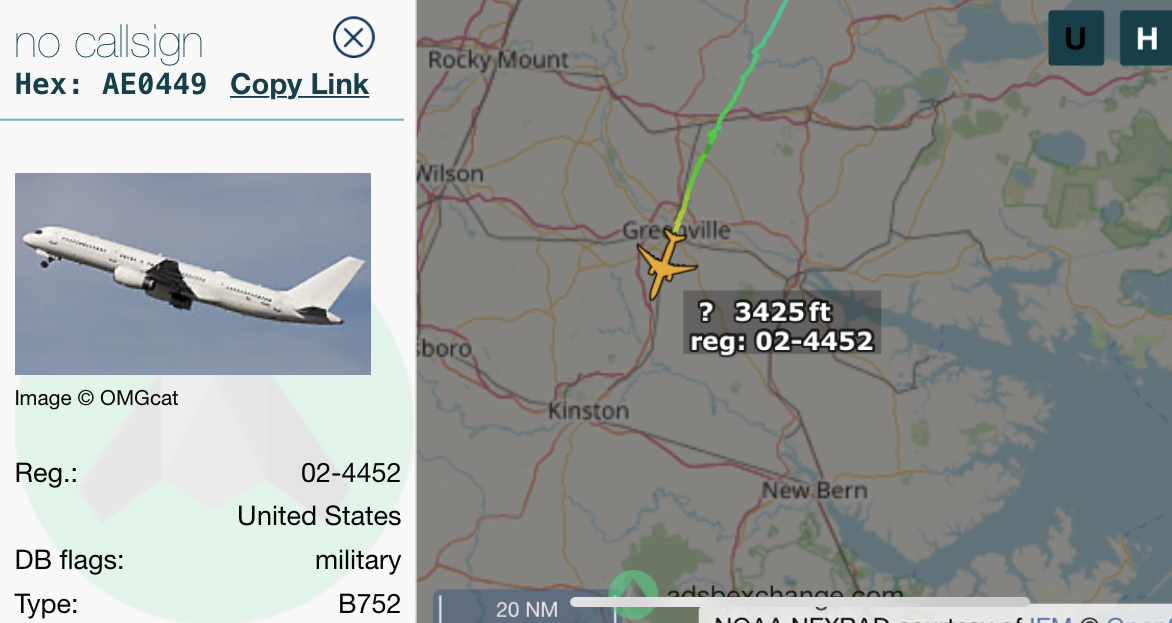Click the 3425 ft aircraft label
This screenshot has width=1172, height=623.
782,324
